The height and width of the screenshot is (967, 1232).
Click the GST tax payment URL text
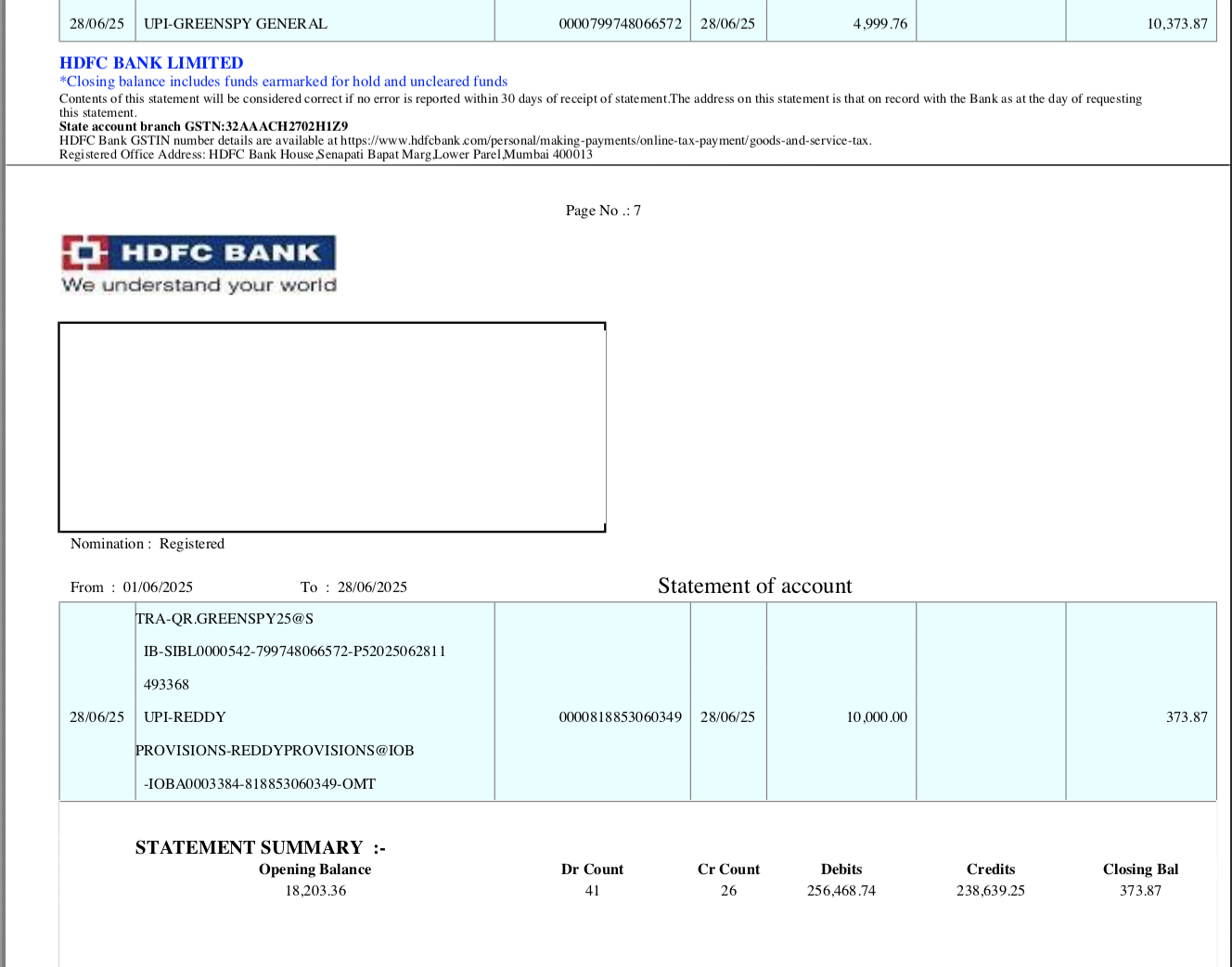pyautogui.click(x=606, y=141)
